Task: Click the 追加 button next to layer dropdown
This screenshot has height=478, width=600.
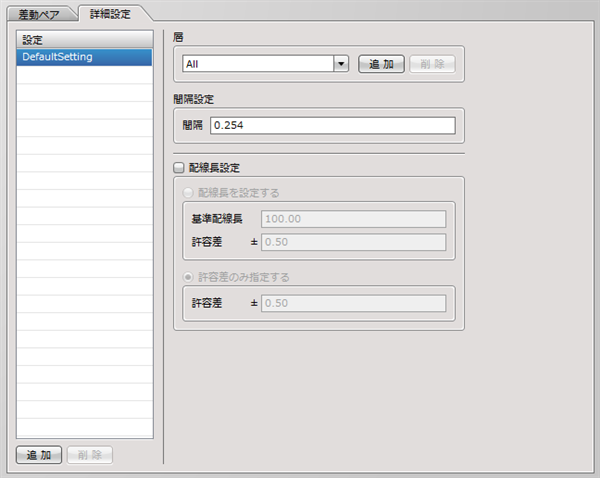Action: [381, 64]
